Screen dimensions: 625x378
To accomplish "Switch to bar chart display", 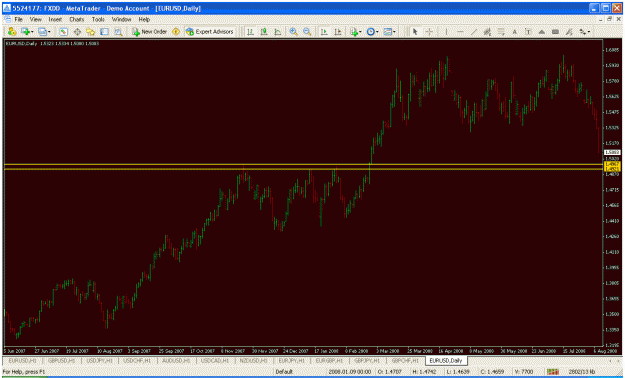I will click(250, 32).
